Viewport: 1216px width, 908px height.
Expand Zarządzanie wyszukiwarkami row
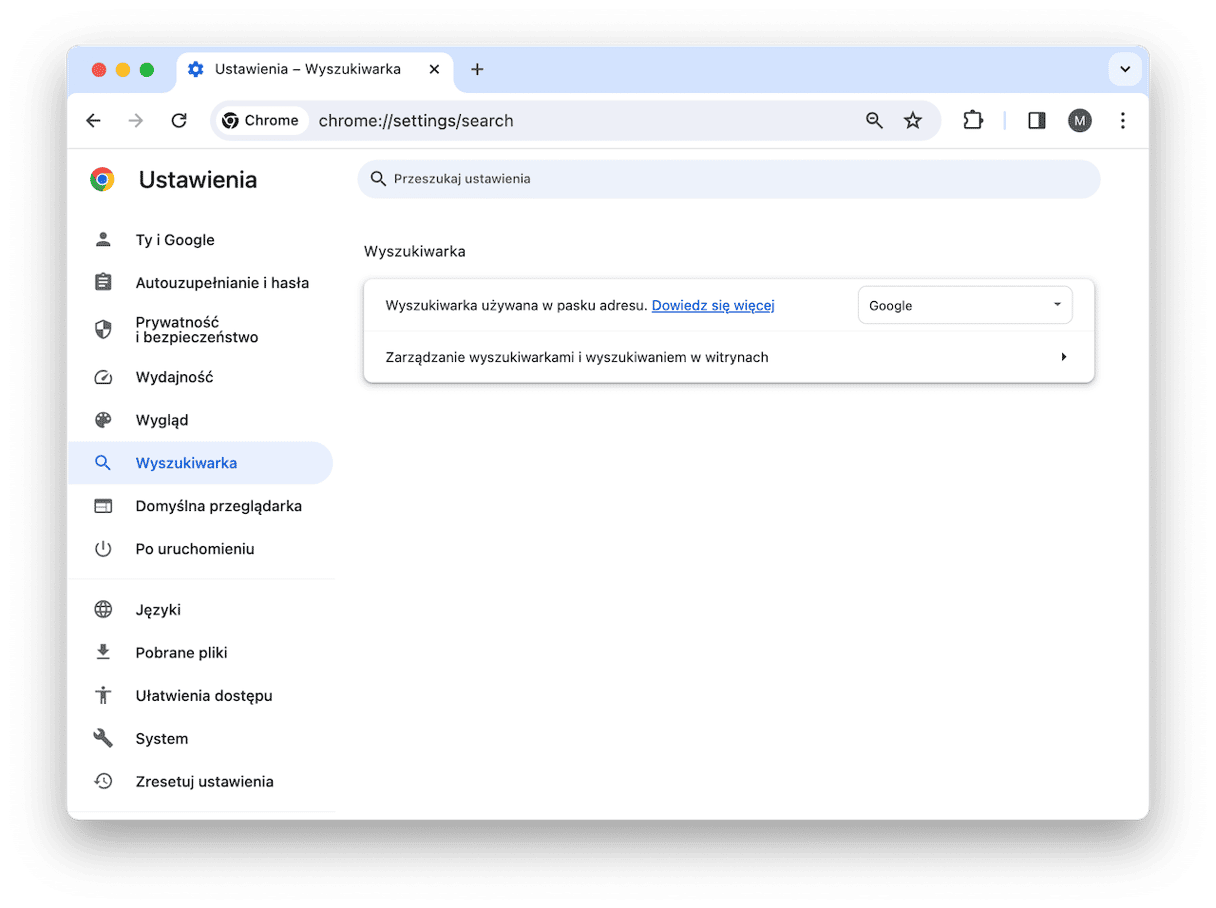tap(1063, 357)
